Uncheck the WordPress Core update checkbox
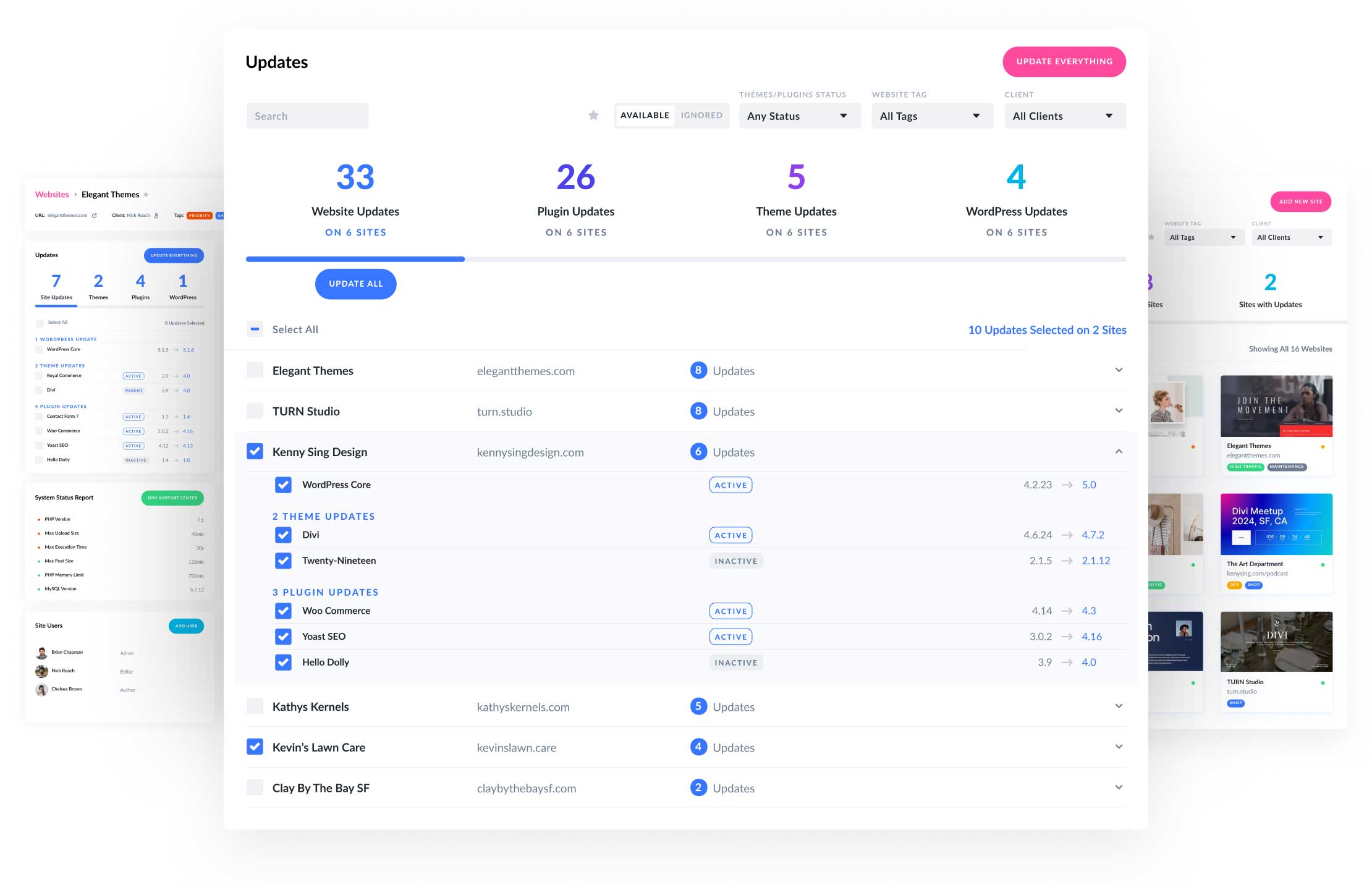The width and height of the screenshot is (1372, 890). coord(283,484)
